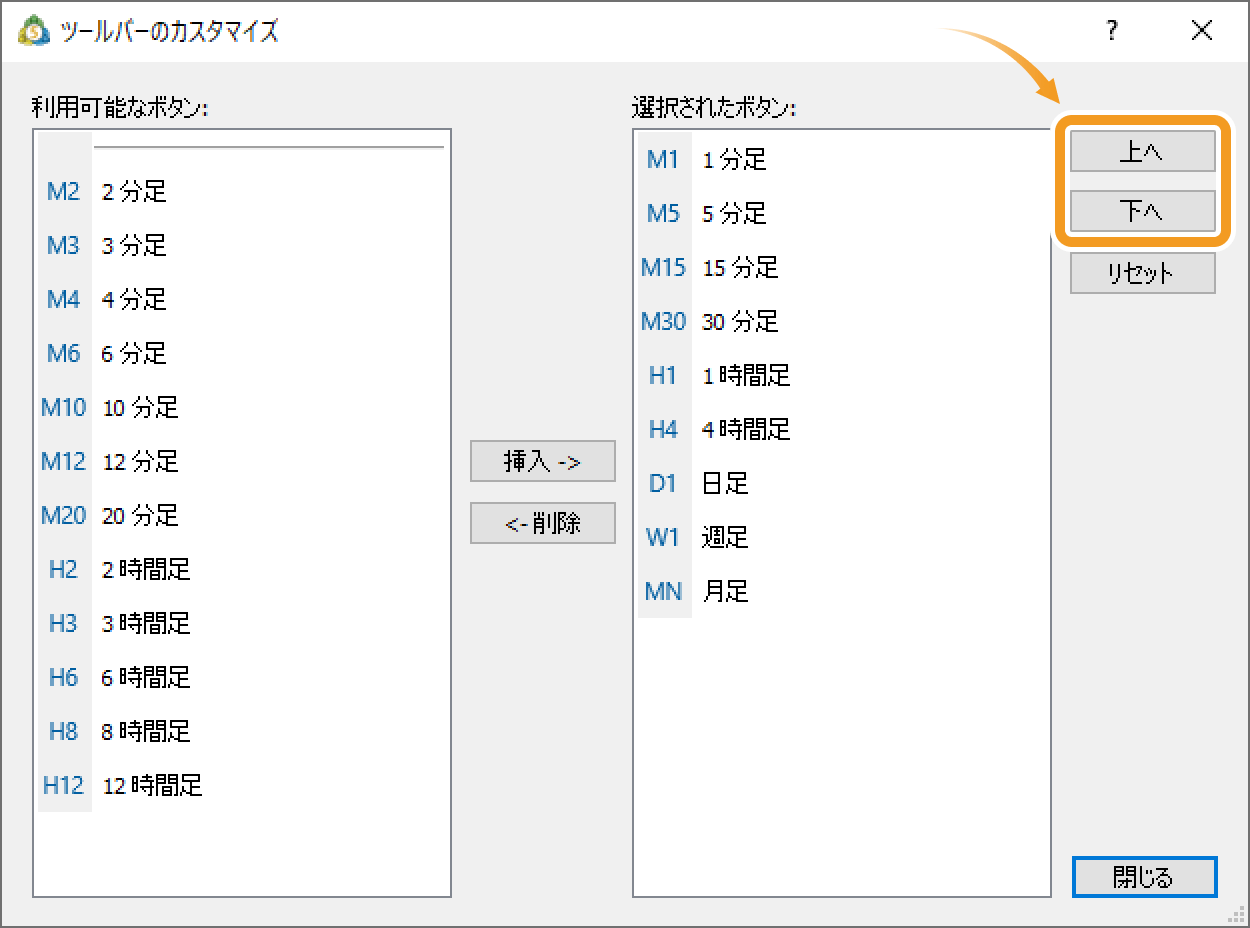Select the D1 icon in selected buttons
This screenshot has width=1250, height=928.
[x=663, y=484]
